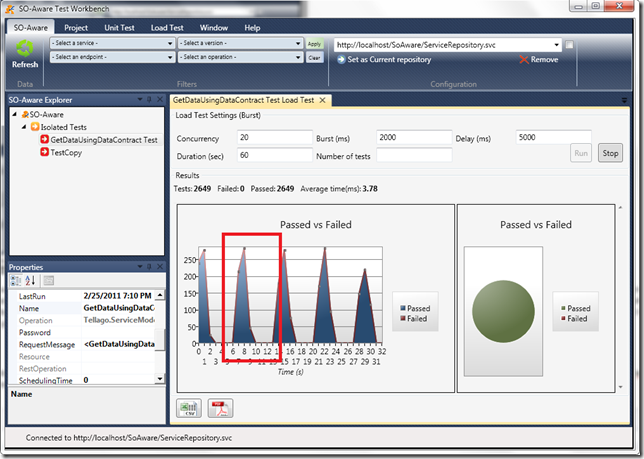Image resolution: width=644 pixels, height=459 pixels.
Task: Click the Run load test button
Action: [x=581, y=153]
